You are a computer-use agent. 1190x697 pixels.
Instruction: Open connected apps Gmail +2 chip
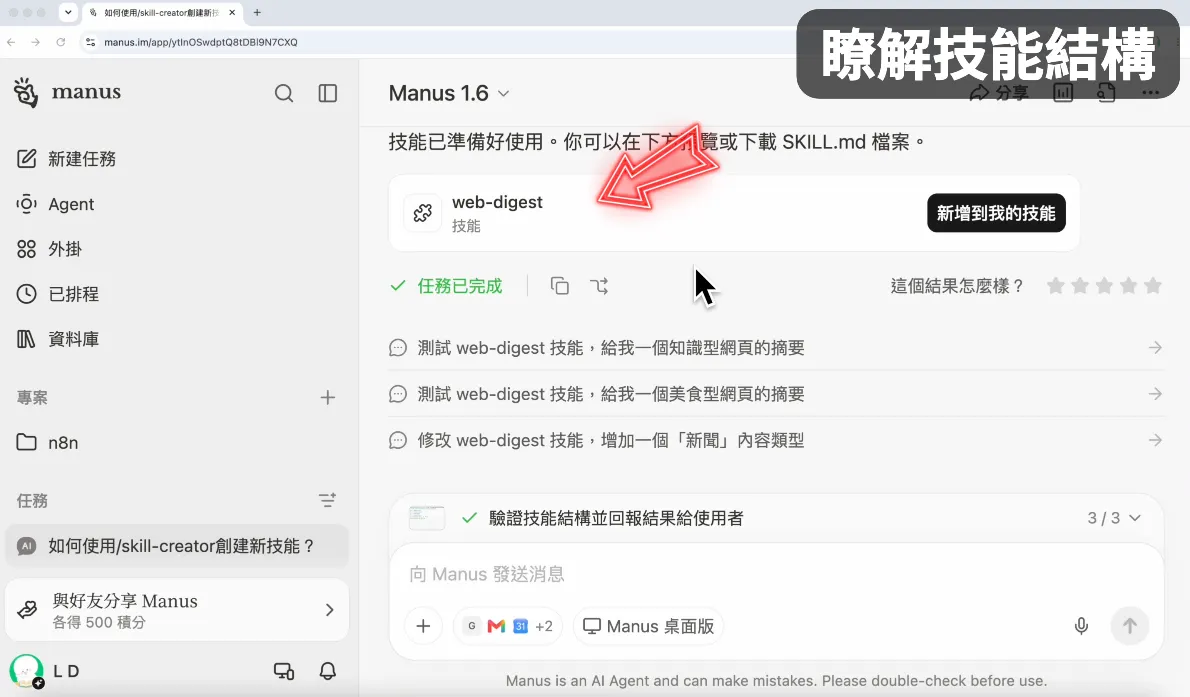coord(508,626)
